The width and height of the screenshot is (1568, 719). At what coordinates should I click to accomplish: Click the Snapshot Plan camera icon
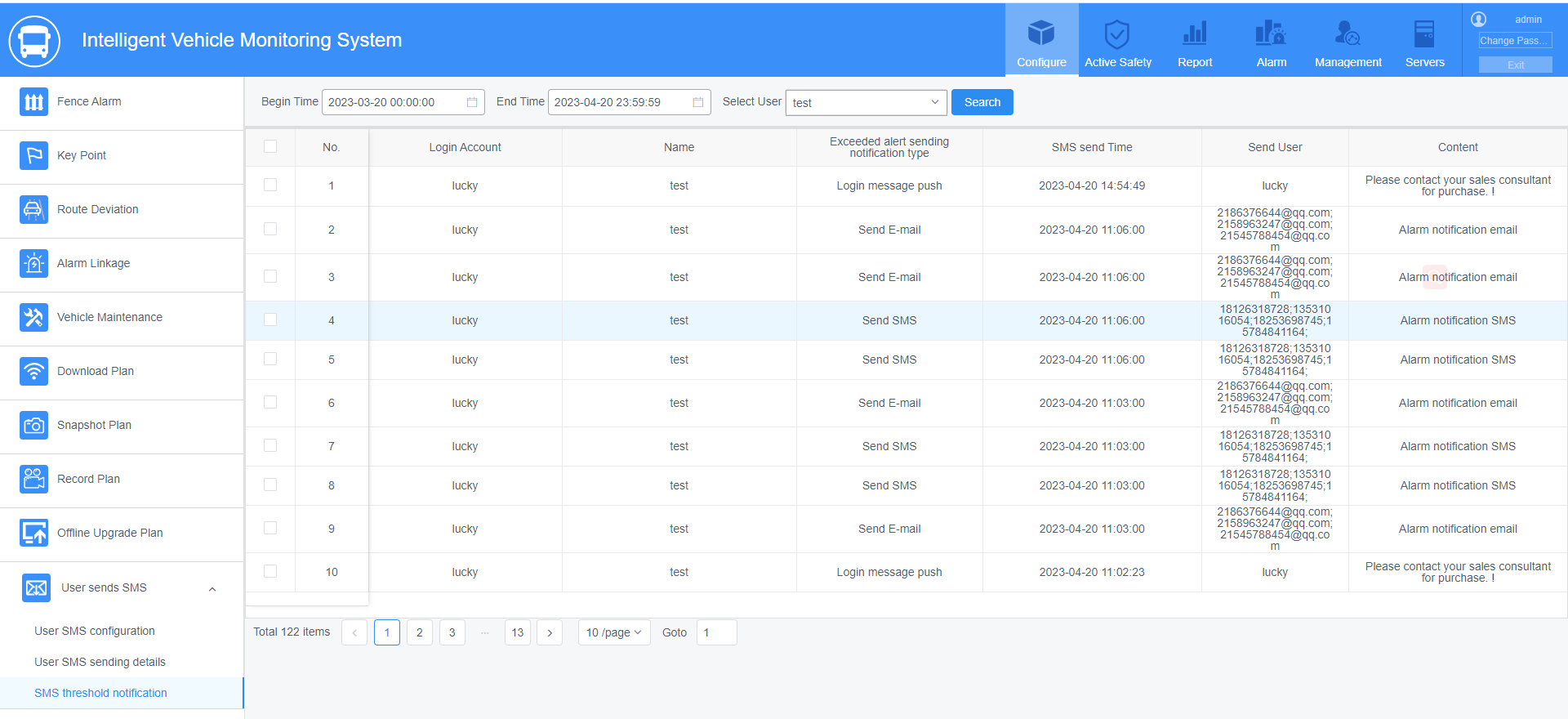coord(33,425)
